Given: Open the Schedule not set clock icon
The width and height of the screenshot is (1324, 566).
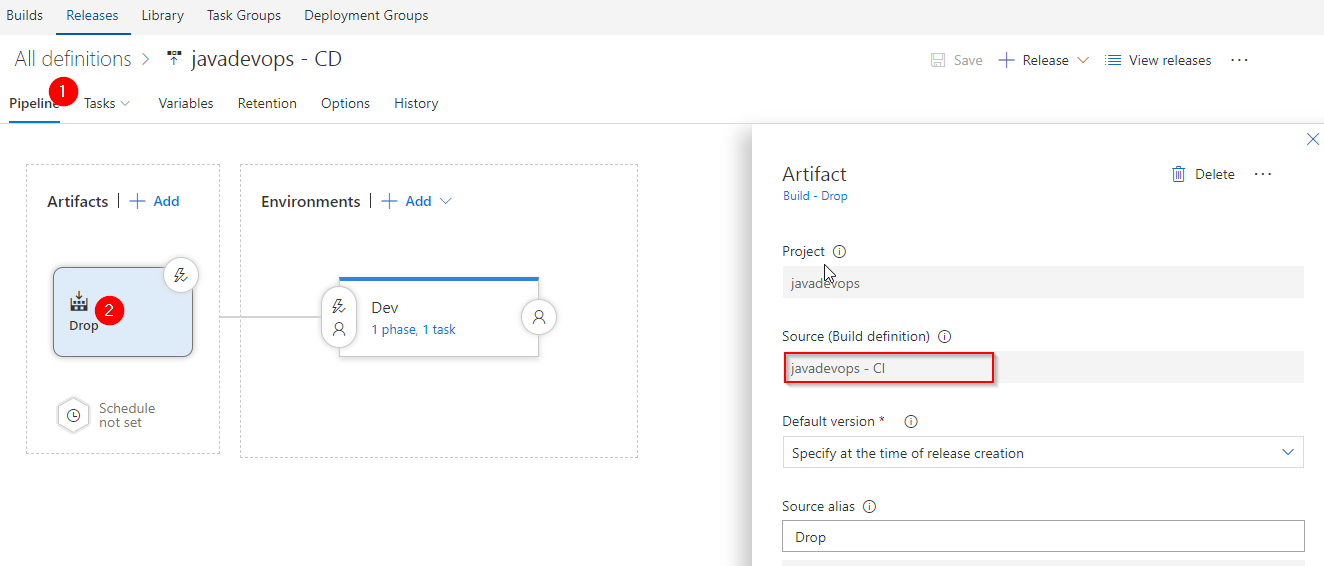Looking at the screenshot, I should click(74, 415).
